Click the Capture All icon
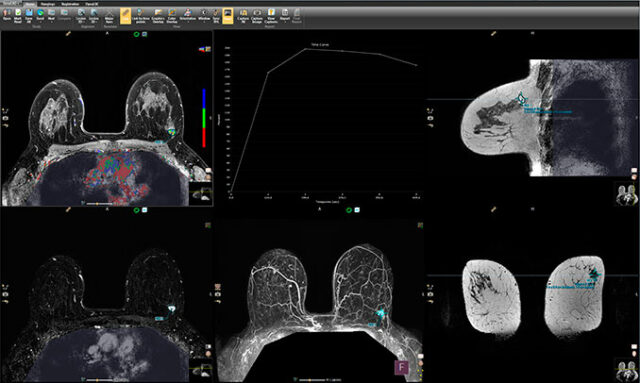The image size is (640, 383). click(243, 16)
